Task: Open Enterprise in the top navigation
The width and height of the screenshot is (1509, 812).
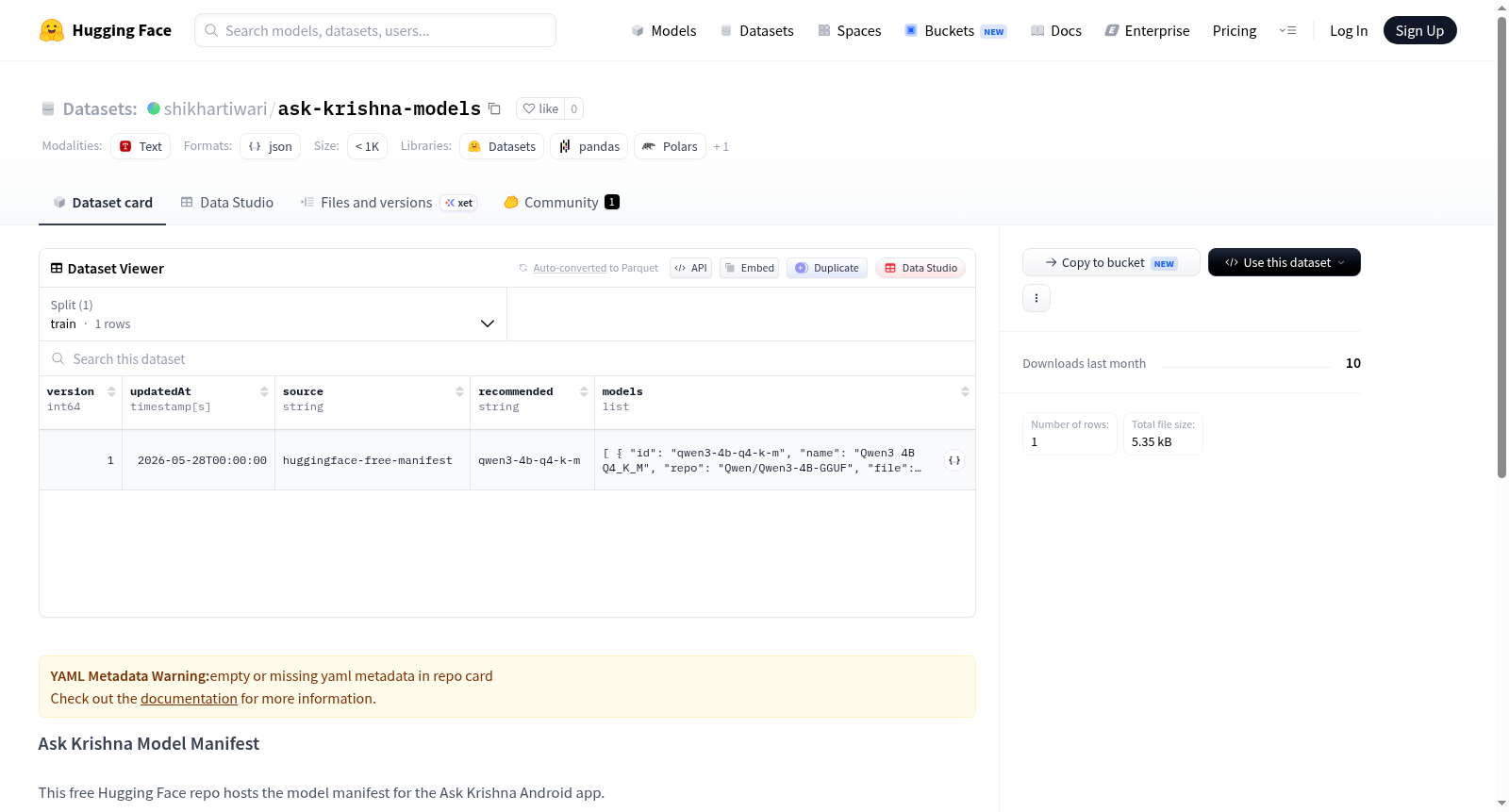Action: (1148, 30)
